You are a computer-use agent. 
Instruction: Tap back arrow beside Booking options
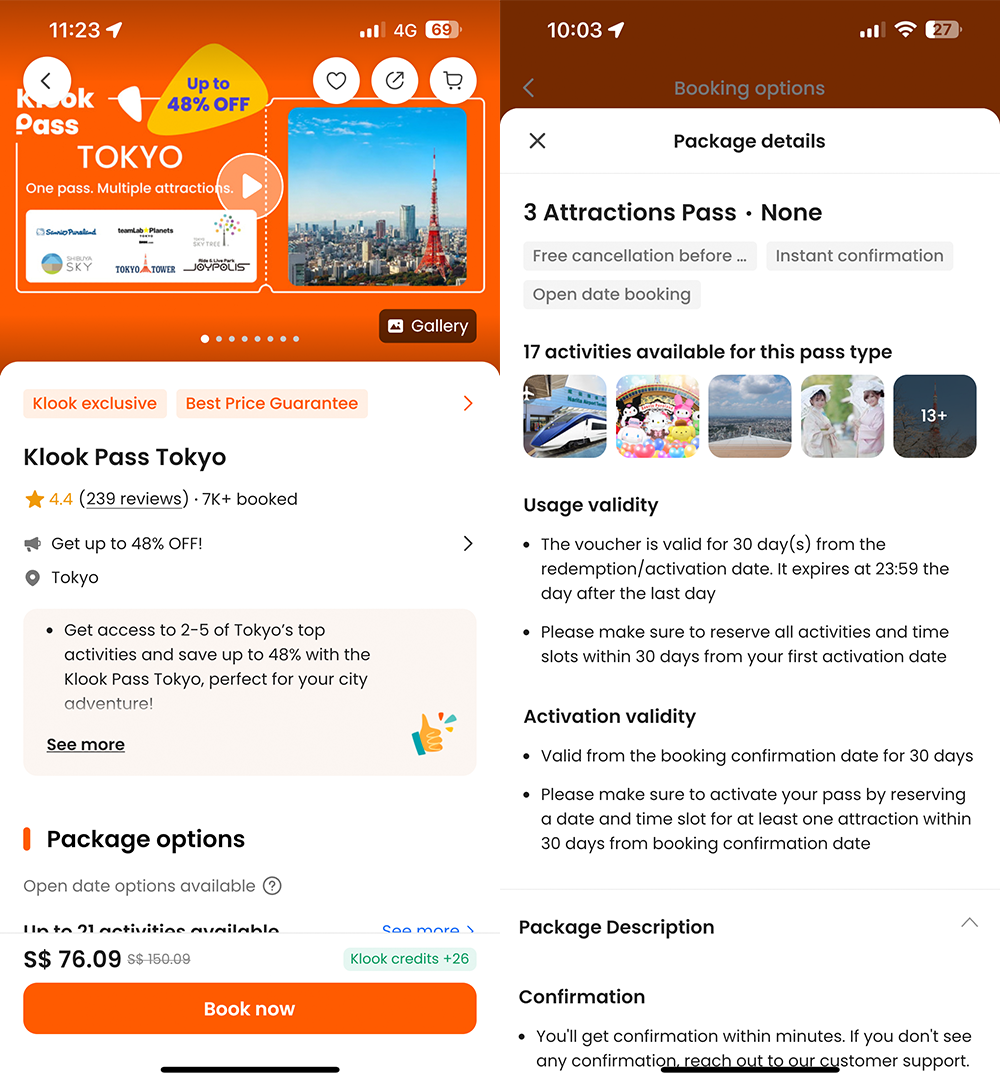pos(529,88)
